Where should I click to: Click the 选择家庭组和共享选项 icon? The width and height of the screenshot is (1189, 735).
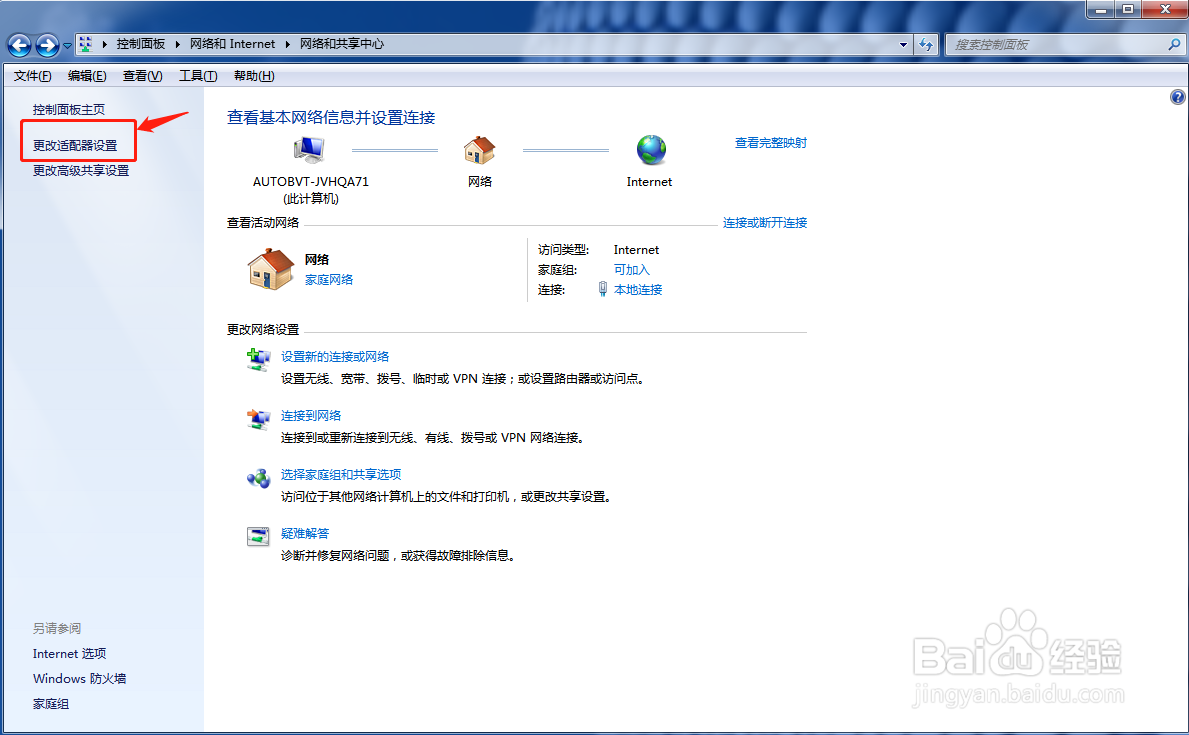coord(258,478)
